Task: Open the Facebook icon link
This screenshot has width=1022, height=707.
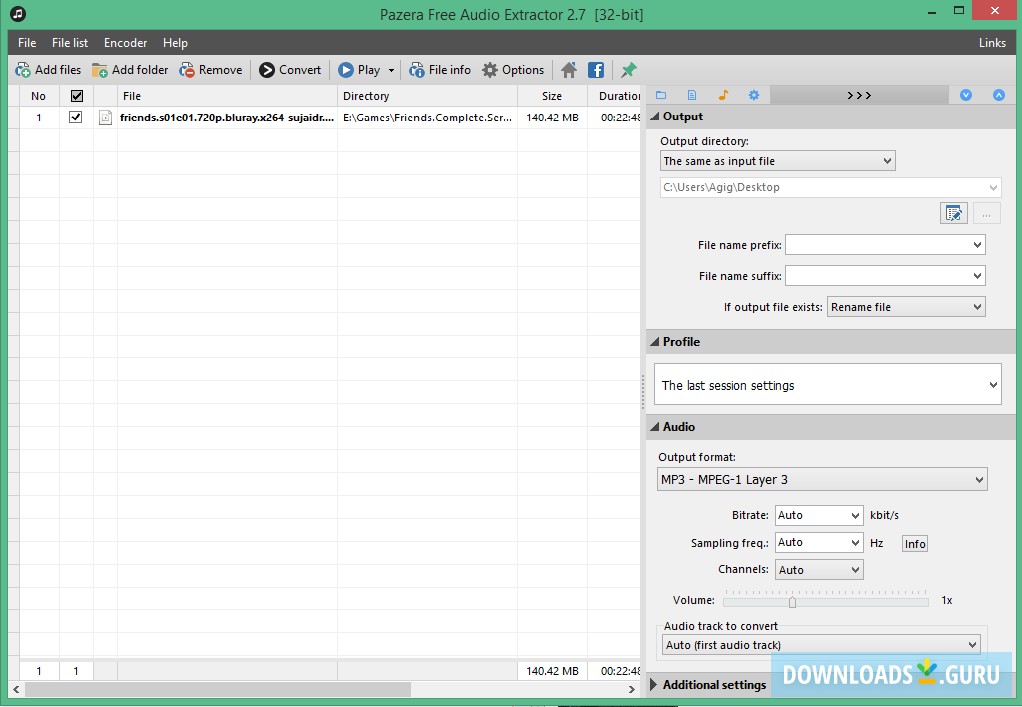Action: 596,70
